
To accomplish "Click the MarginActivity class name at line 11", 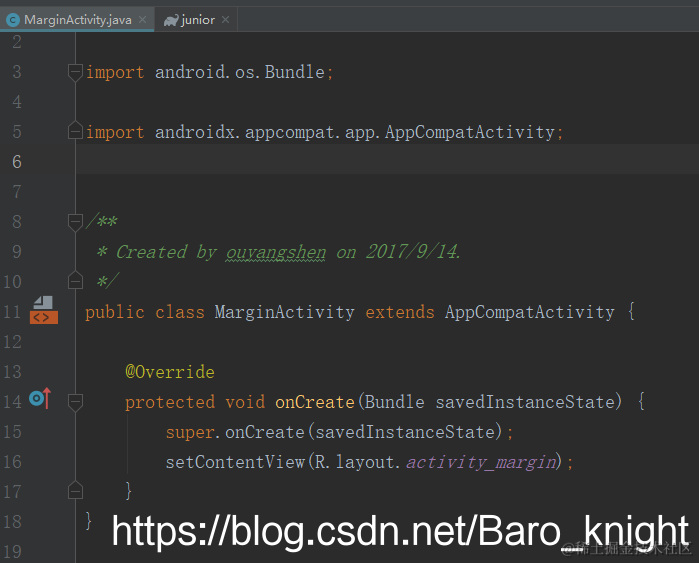I will tap(284, 312).
